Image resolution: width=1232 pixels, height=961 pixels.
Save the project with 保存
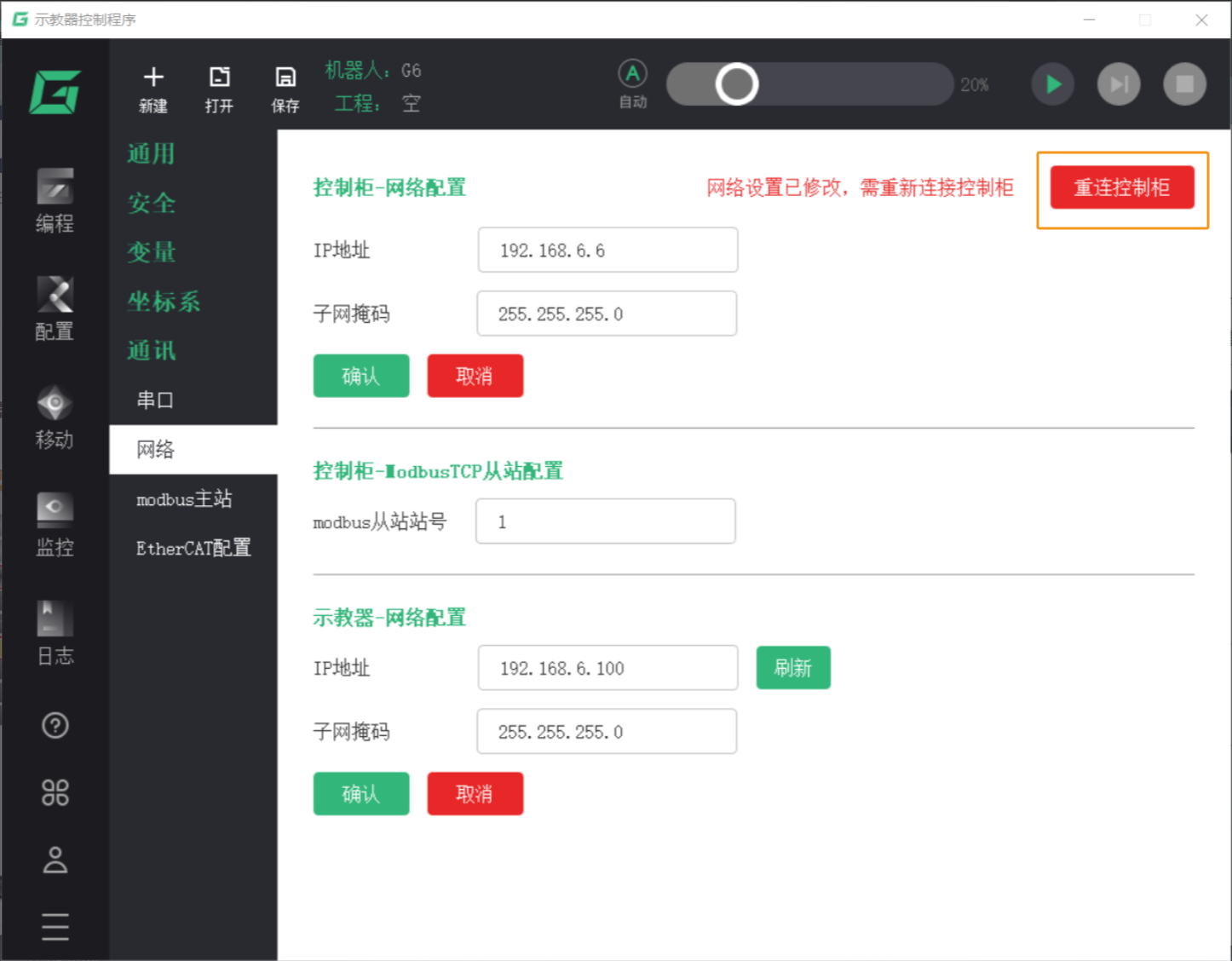tap(285, 89)
